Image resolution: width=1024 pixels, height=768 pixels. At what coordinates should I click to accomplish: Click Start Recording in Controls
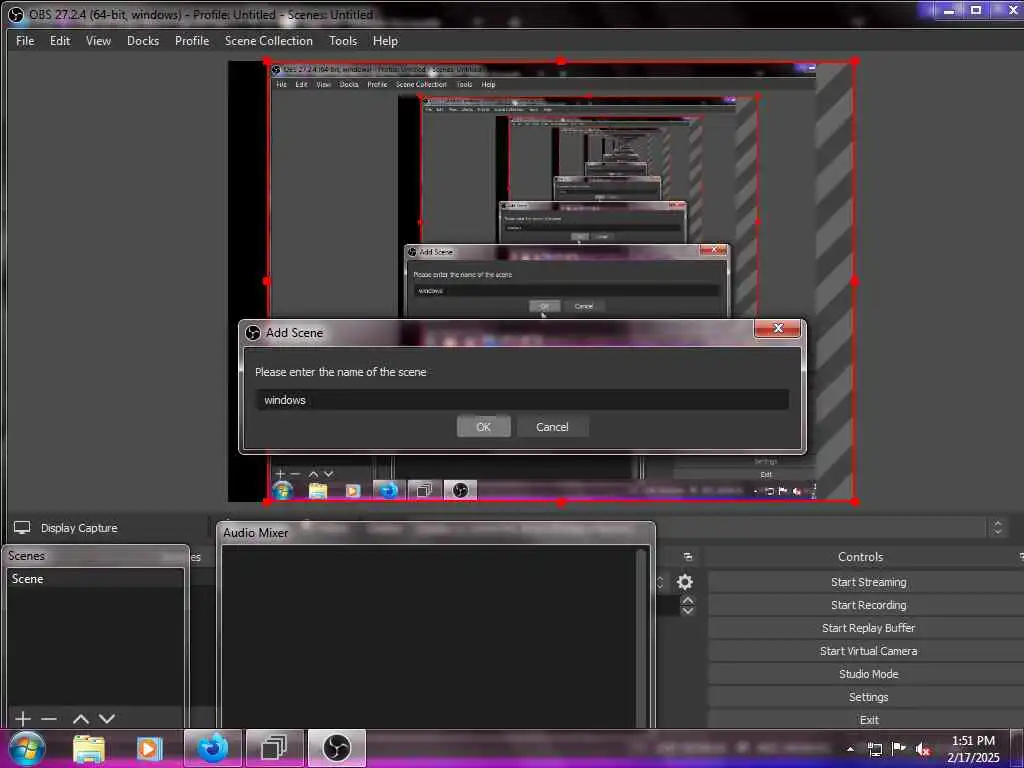tap(868, 605)
